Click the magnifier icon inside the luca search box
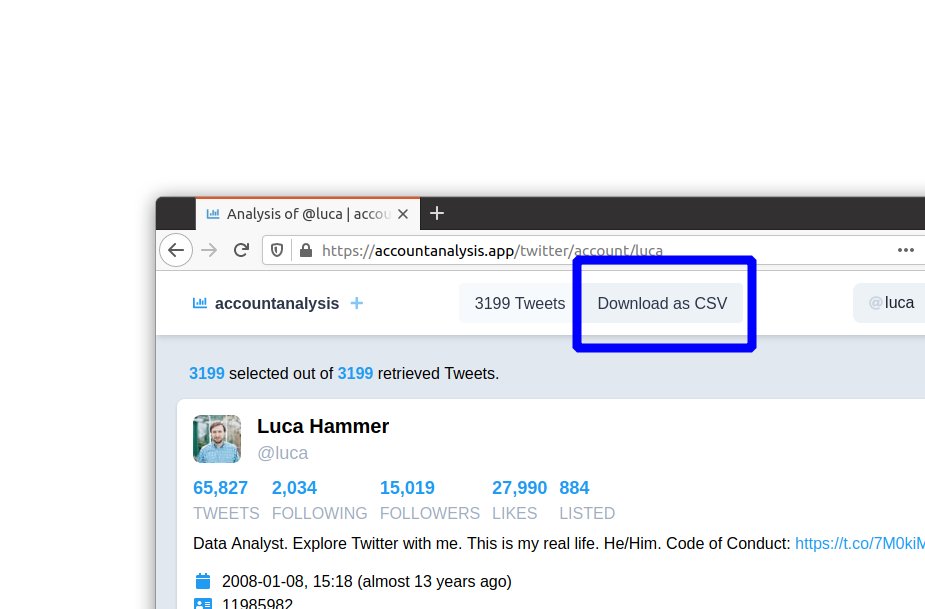Viewport: 925px width, 609px height. tap(875, 302)
